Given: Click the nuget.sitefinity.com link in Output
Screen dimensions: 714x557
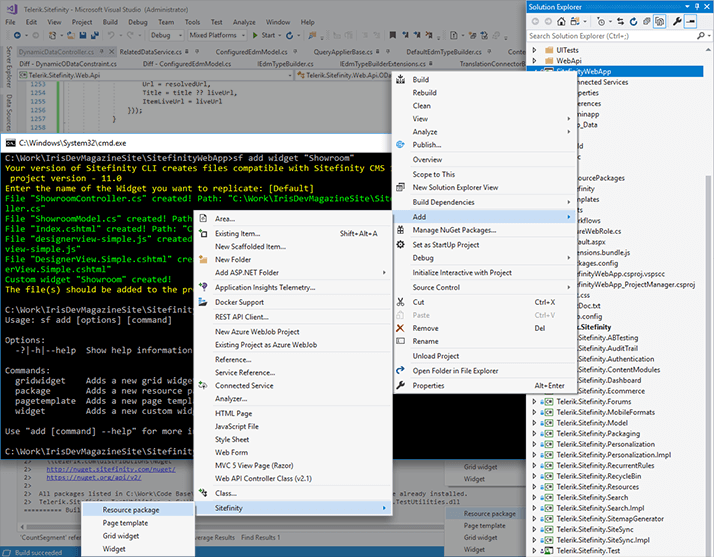Looking at the screenshot, I should (111, 469).
